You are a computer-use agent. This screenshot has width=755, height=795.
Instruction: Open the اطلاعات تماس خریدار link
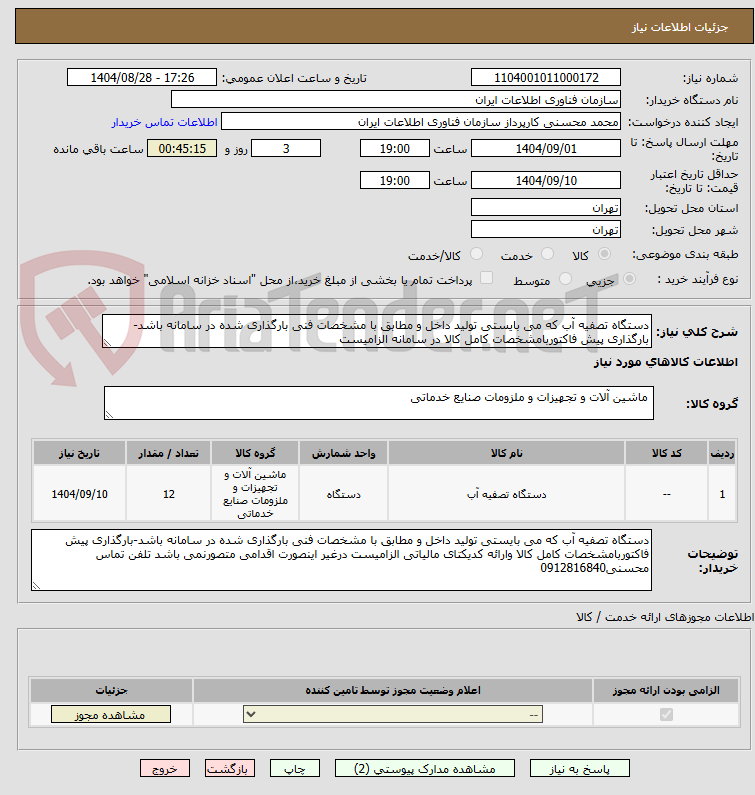tap(164, 122)
